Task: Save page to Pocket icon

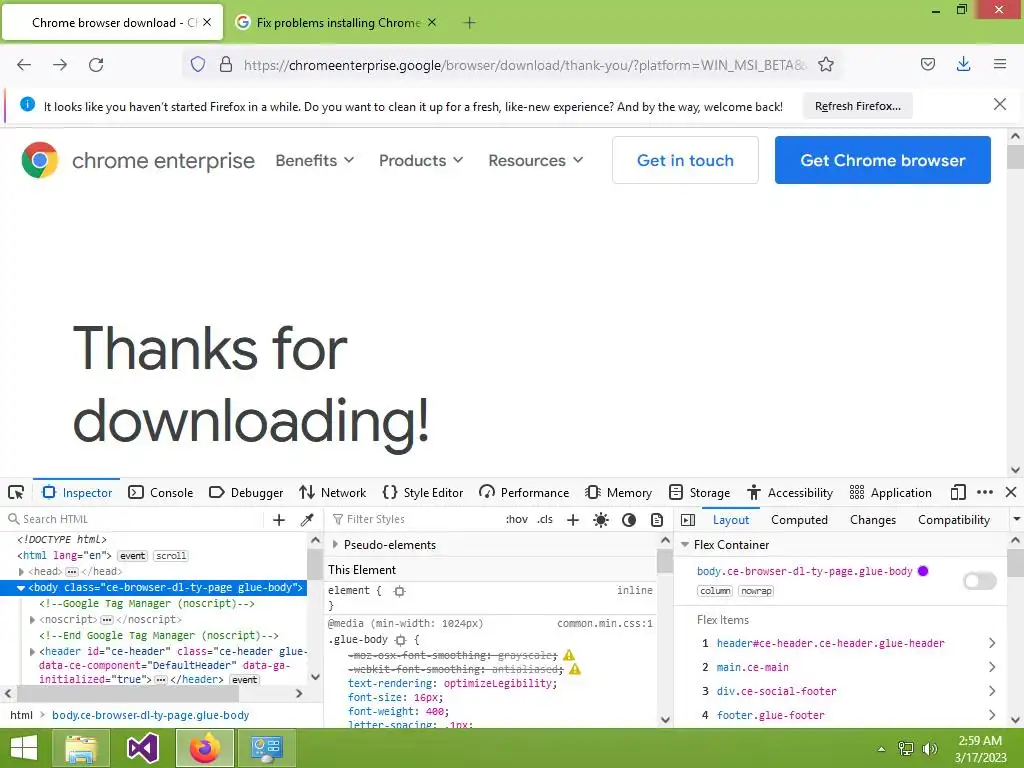Action: (927, 64)
